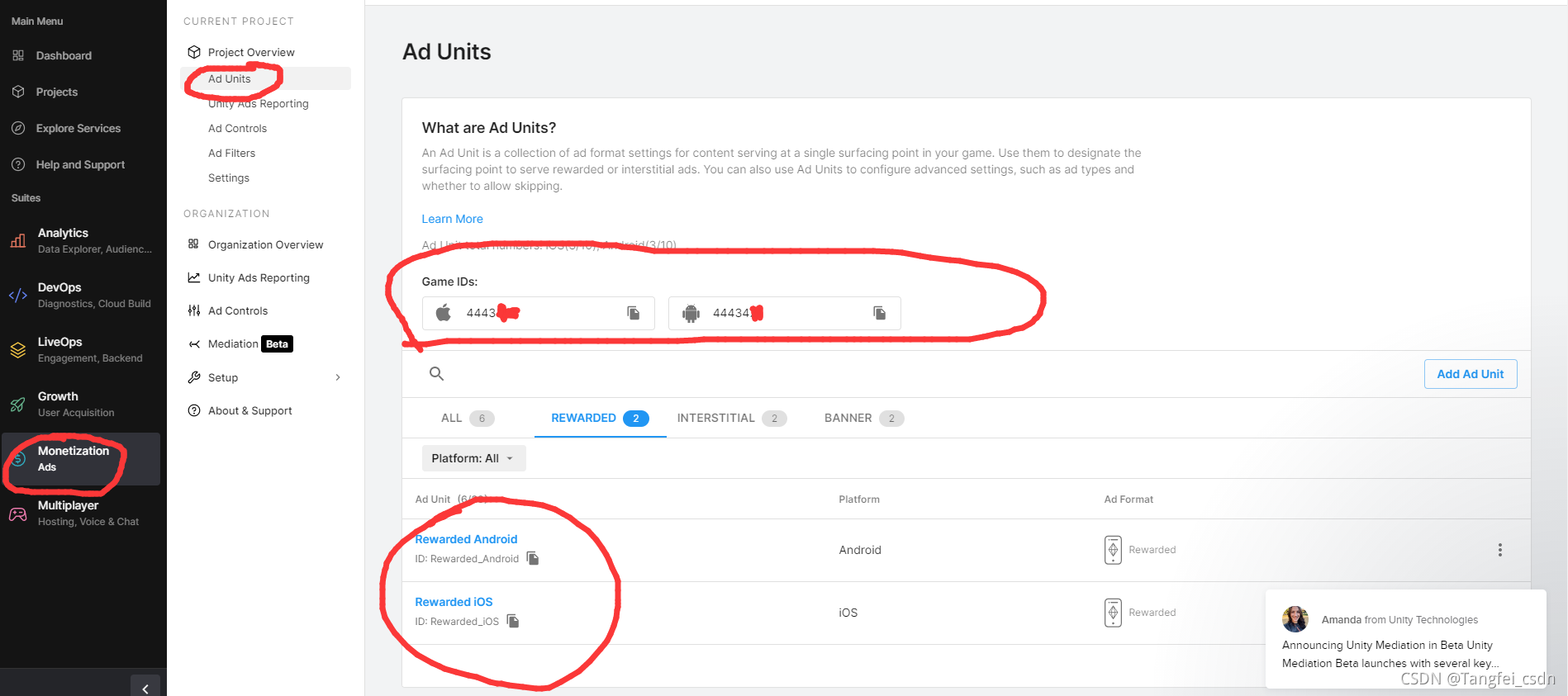This screenshot has width=1568, height=696.
Task: Open the DevOps code-bracket icon
Action: point(18,295)
